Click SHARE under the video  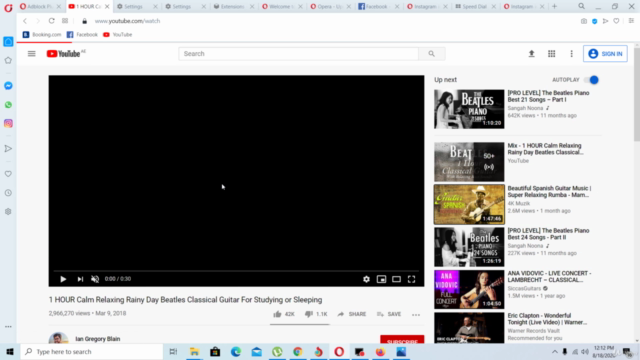[x=352, y=314]
